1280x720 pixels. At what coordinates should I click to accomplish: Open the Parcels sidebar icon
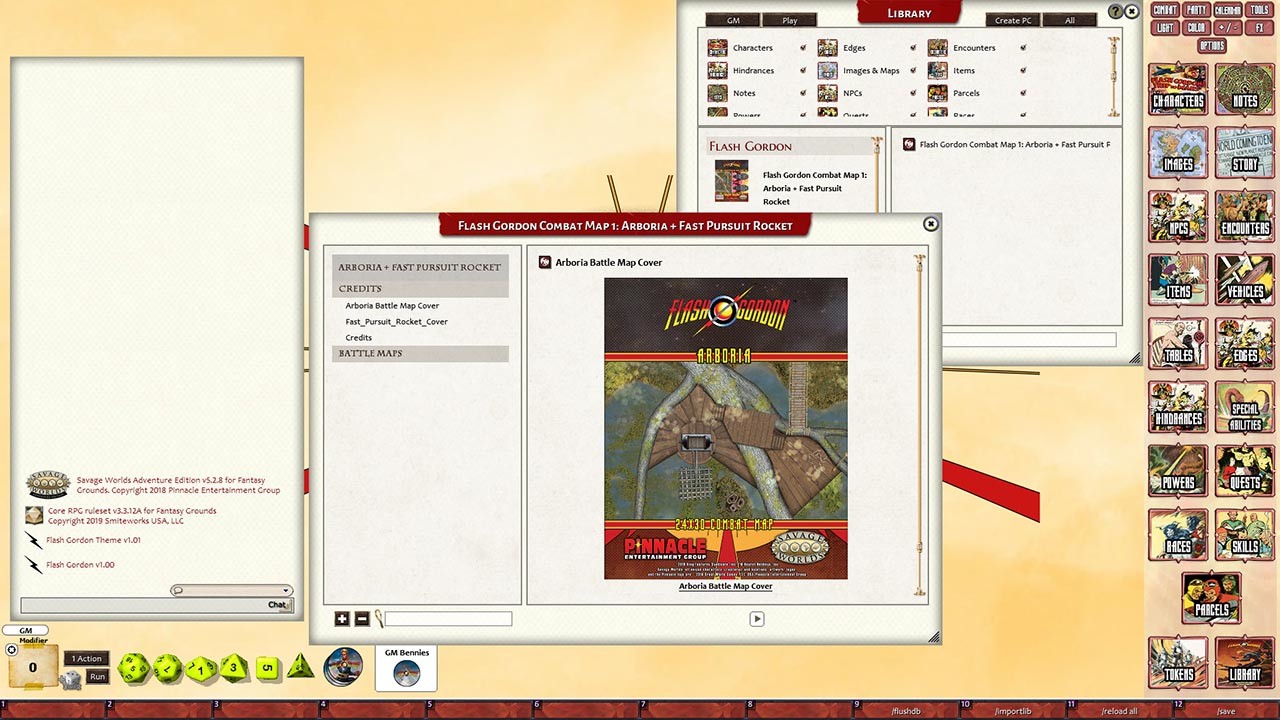click(1210, 598)
